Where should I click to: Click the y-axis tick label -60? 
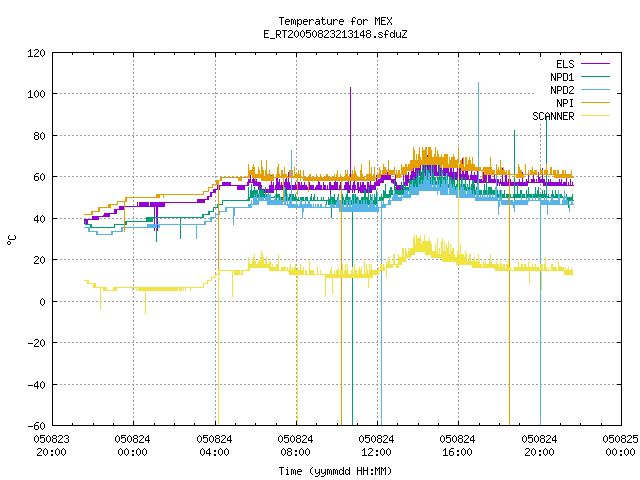(36, 426)
